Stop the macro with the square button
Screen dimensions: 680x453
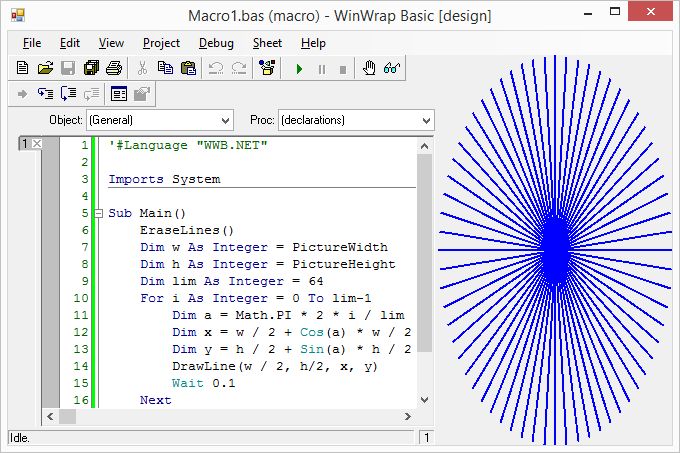point(343,69)
